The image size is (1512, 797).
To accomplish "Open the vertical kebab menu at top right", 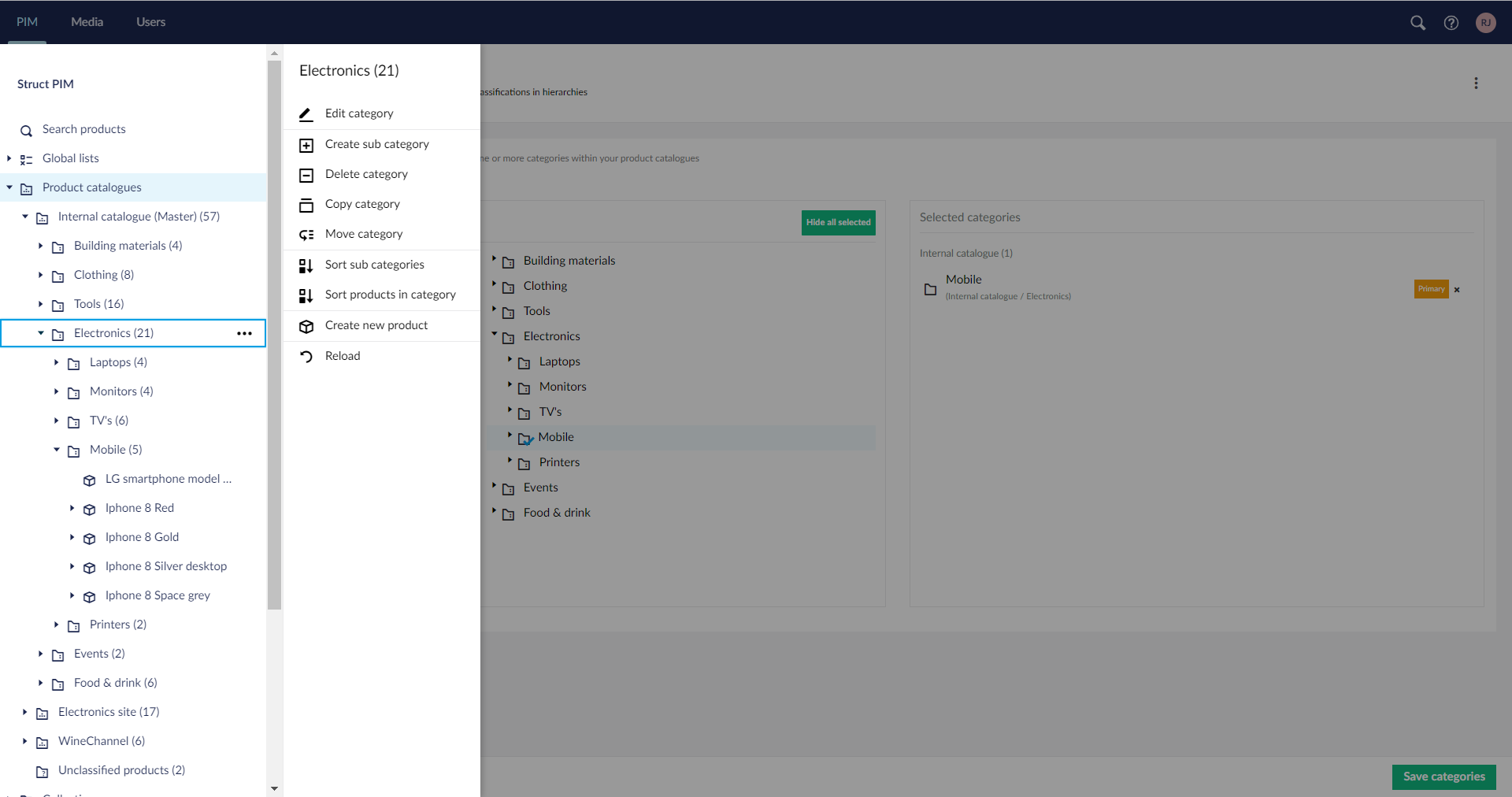I will tap(1476, 83).
